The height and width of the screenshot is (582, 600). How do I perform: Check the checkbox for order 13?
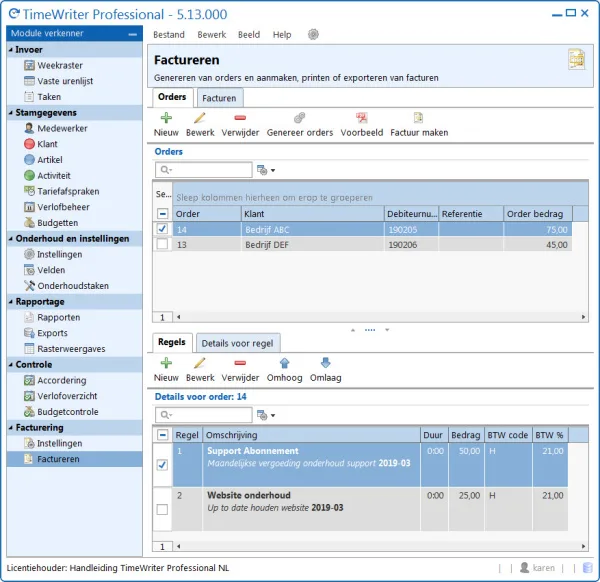(162, 244)
